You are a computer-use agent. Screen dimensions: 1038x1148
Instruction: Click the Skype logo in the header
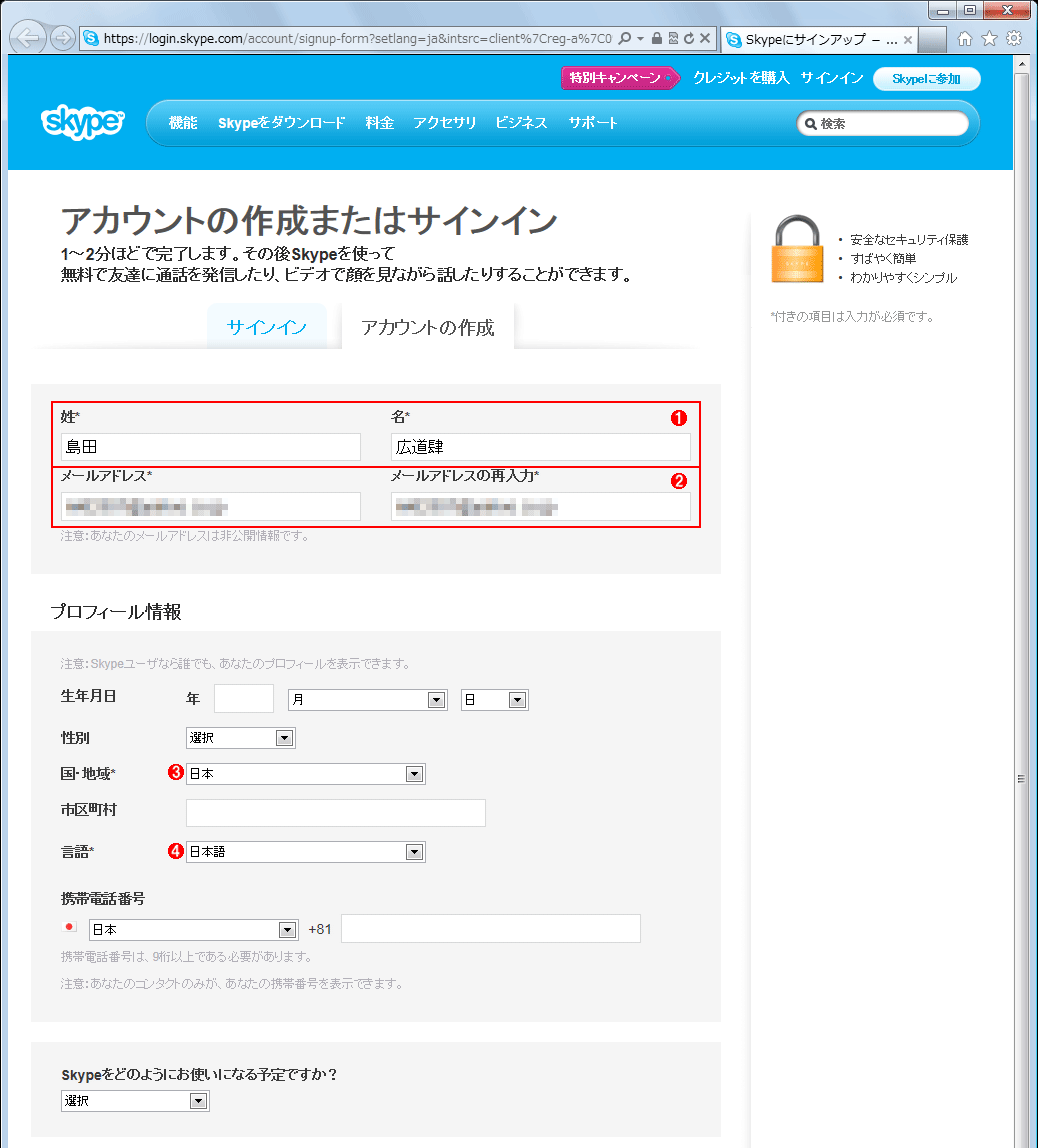83,122
